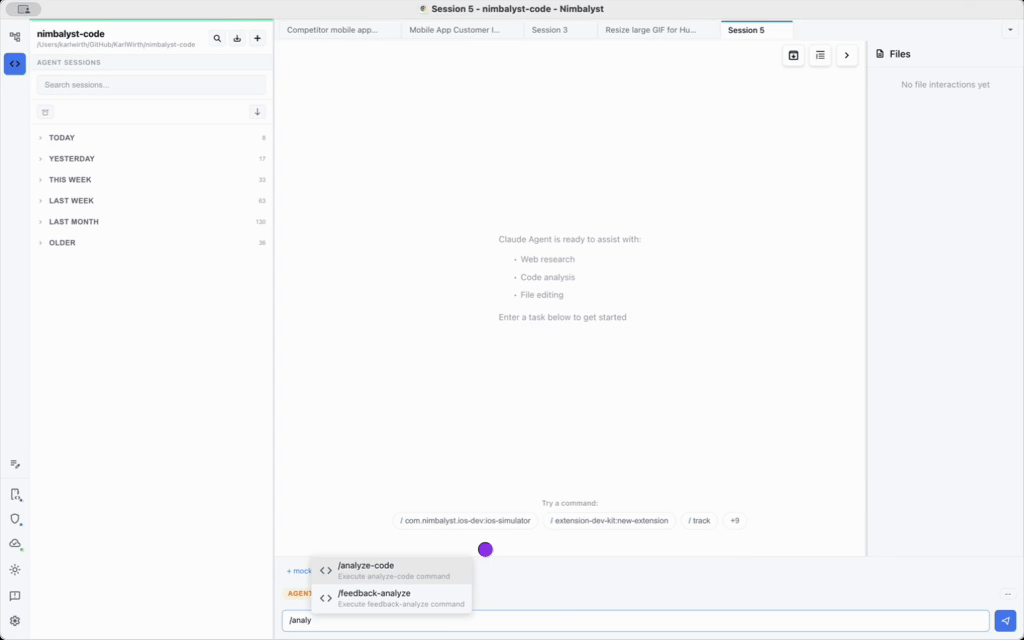Screen dimensions: 1024x640
Task: Switch to the Session 3 tab
Action: coord(553,30)
